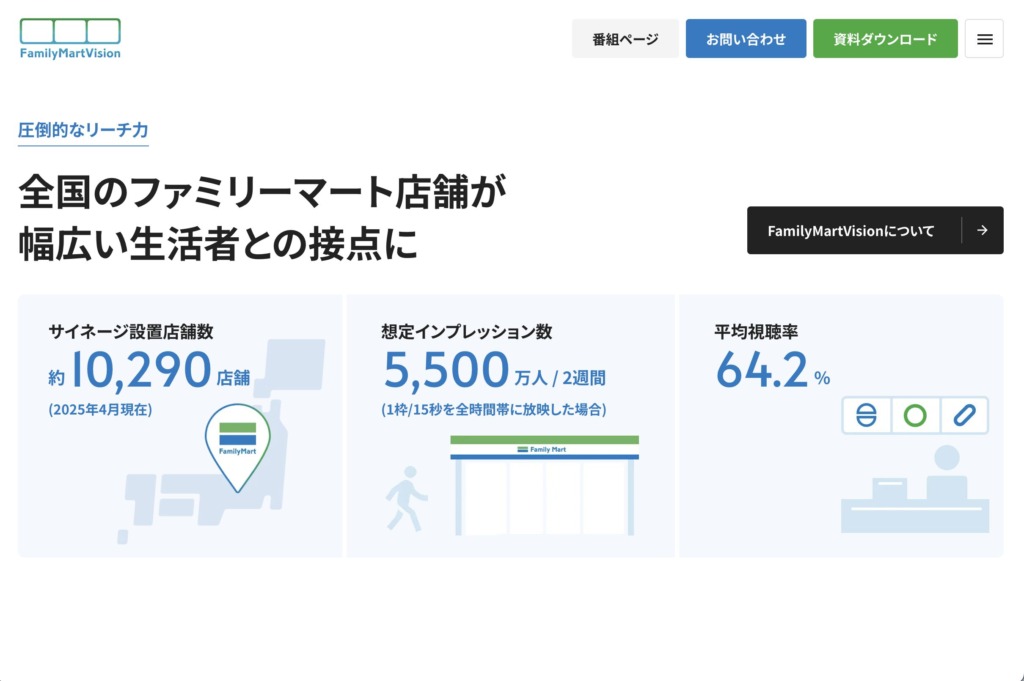
Task: Click the (2025年4月現在) note
Action: (100, 409)
